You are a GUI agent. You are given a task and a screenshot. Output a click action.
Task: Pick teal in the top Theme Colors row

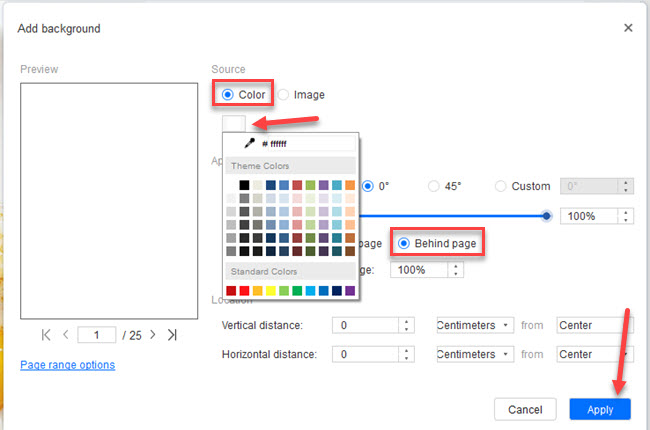point(337,185)
